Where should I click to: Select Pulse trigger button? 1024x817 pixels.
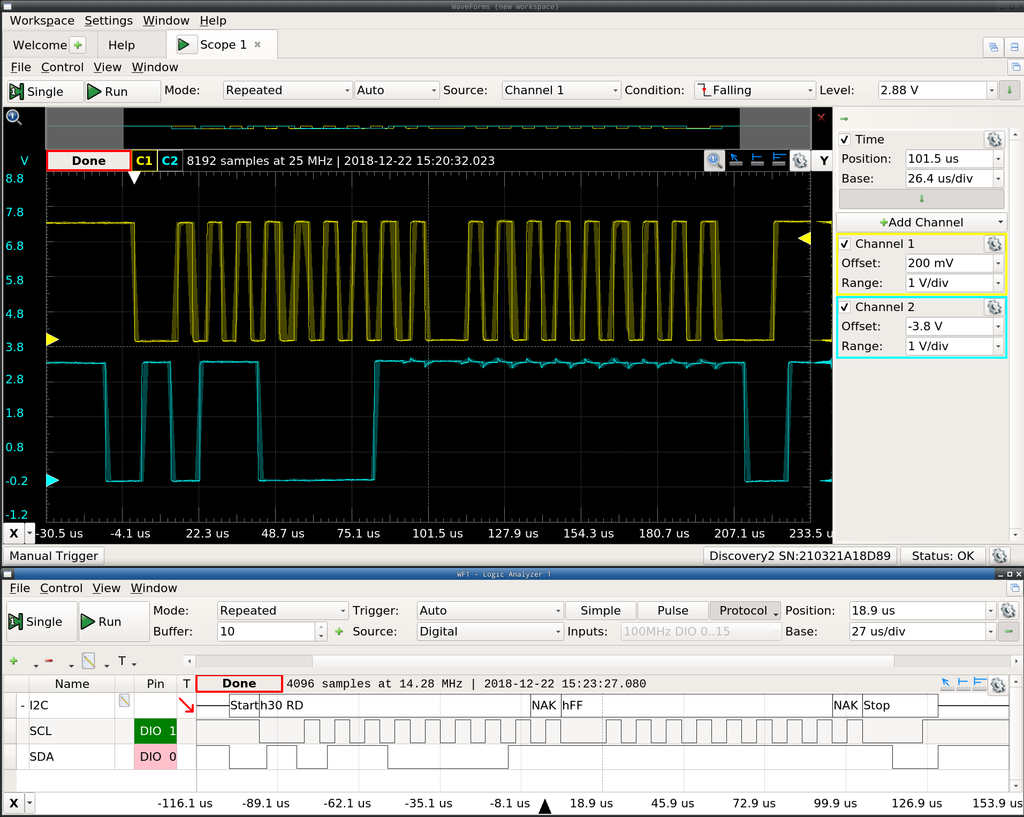click(x=673, y=611)
